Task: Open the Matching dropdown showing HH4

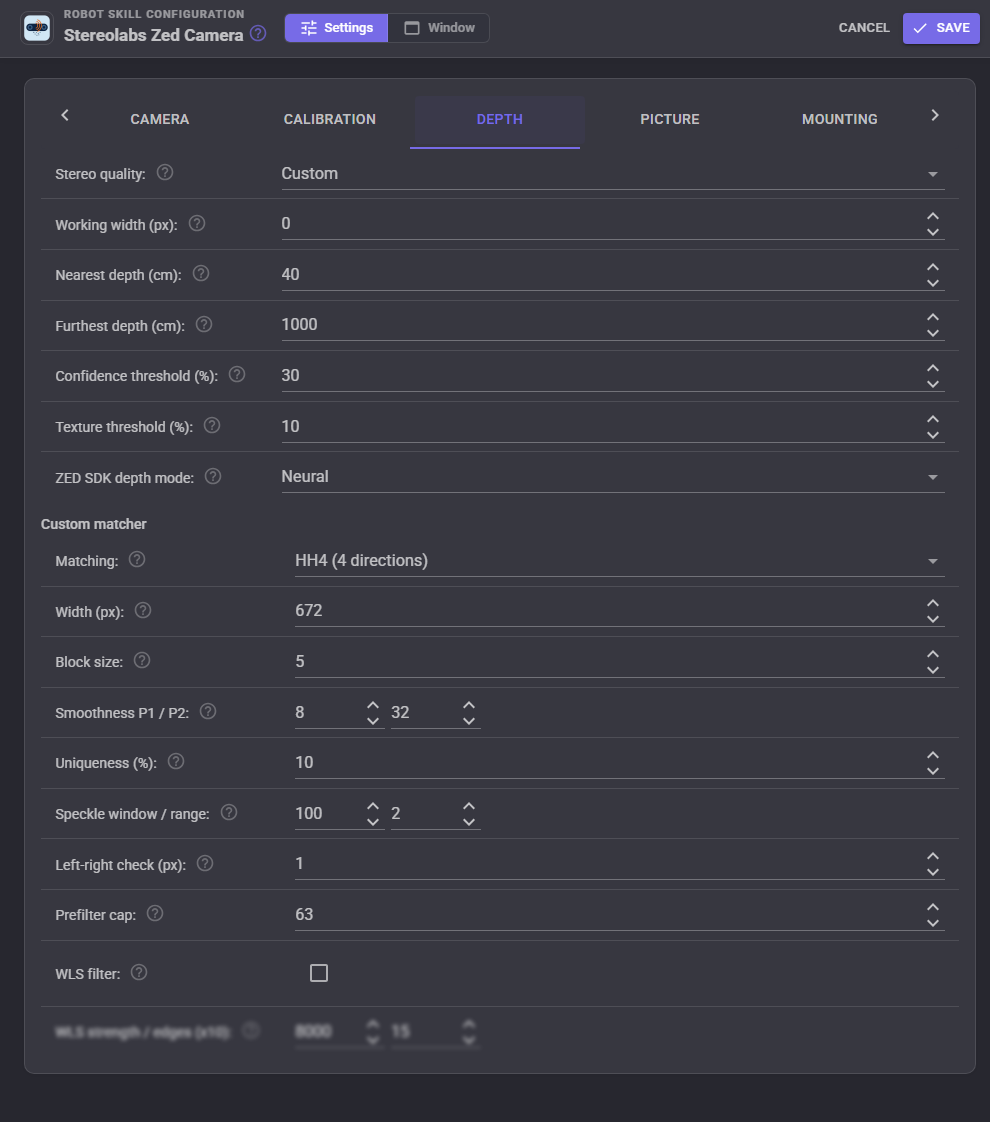Action: point(619,561)
